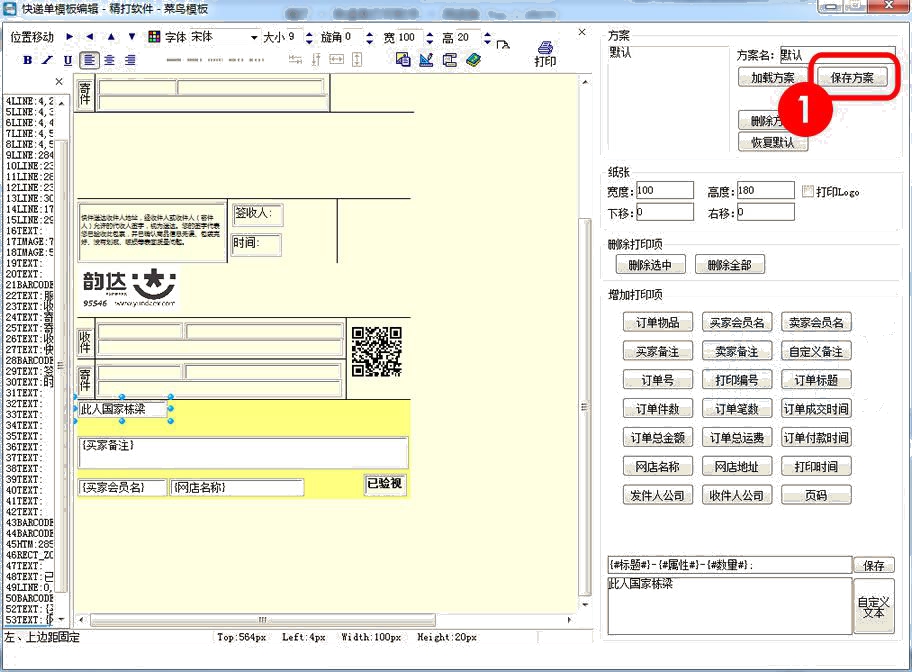Center-align the selected text
This screenshot has height=672, width=912.
coord(110,60)
